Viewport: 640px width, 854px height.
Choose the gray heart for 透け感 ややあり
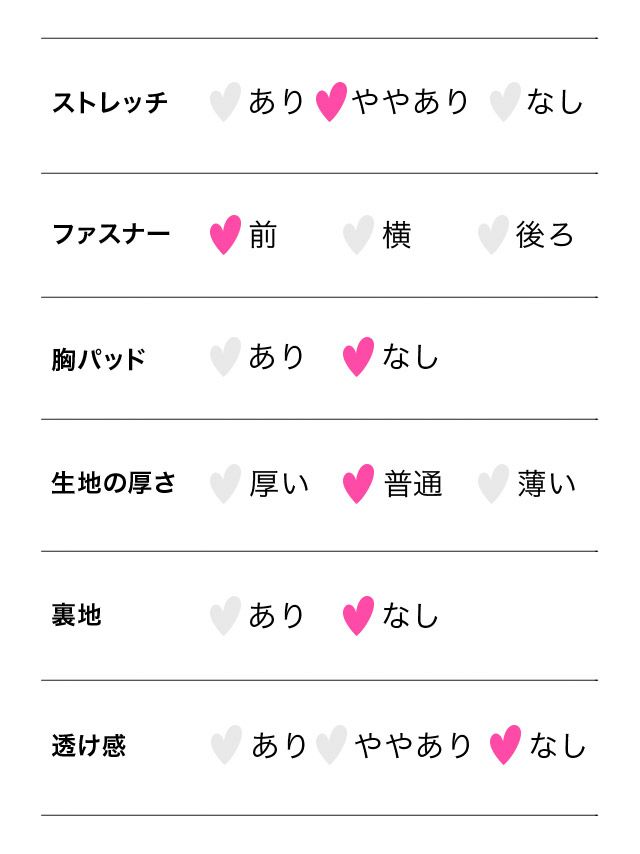(331, 745)
